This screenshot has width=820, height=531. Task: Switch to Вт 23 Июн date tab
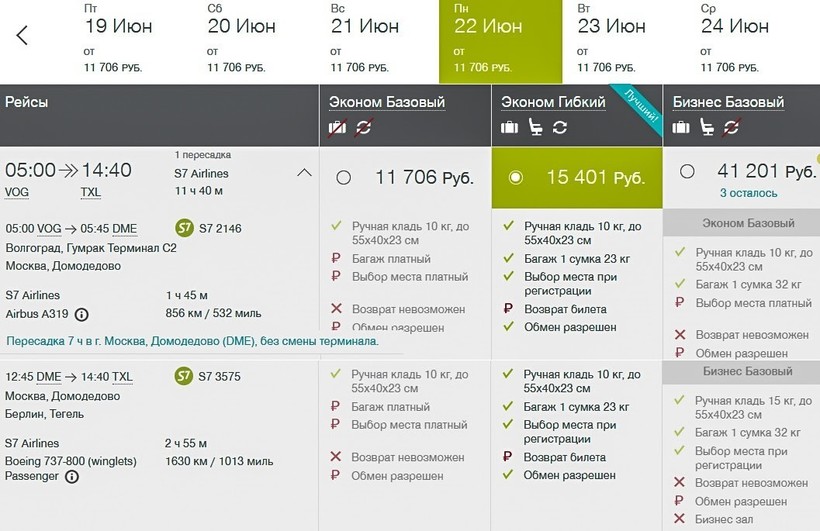[611, 40]
